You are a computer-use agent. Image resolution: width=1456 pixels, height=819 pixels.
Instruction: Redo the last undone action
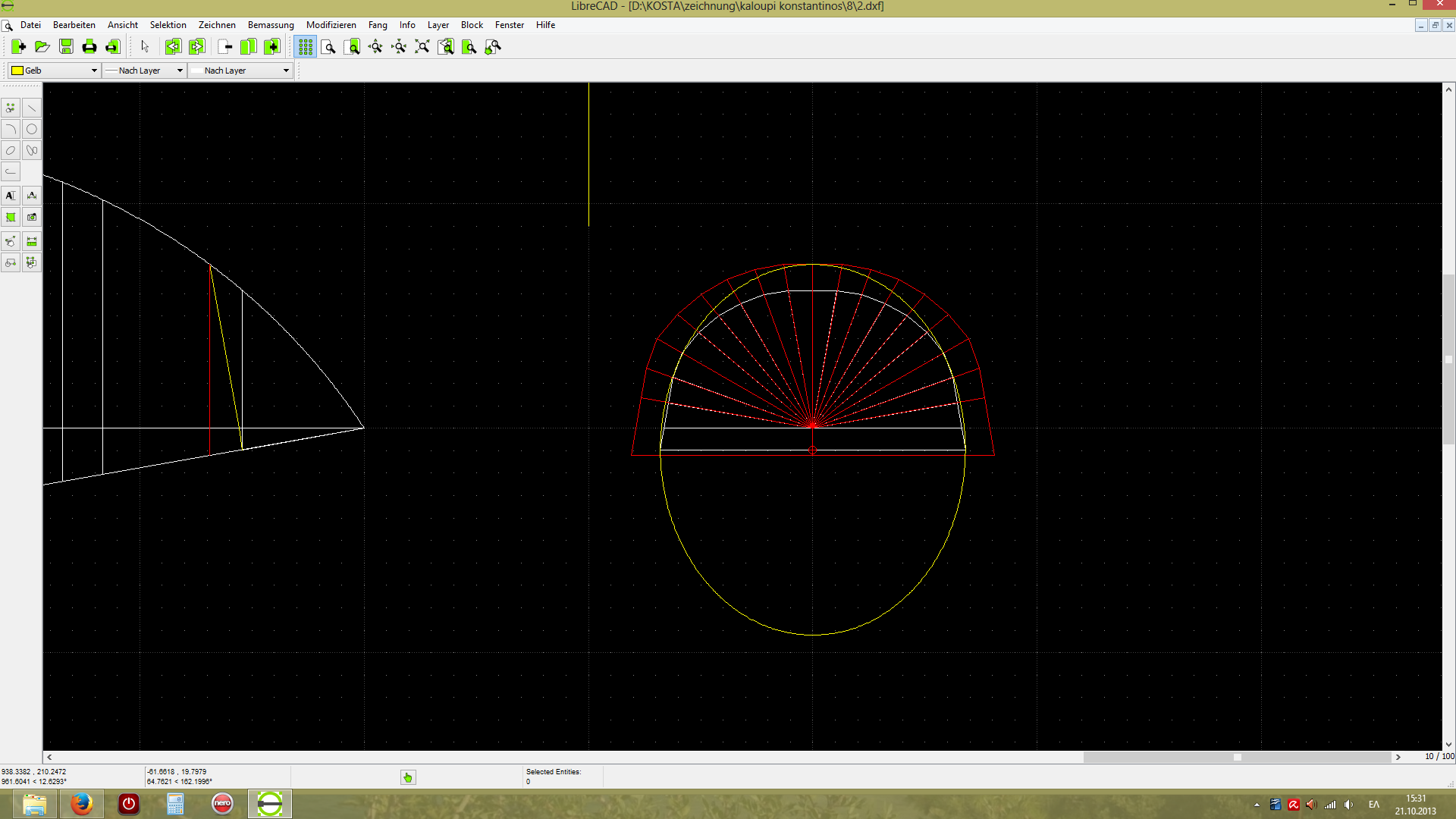click(x=196, y=47)
